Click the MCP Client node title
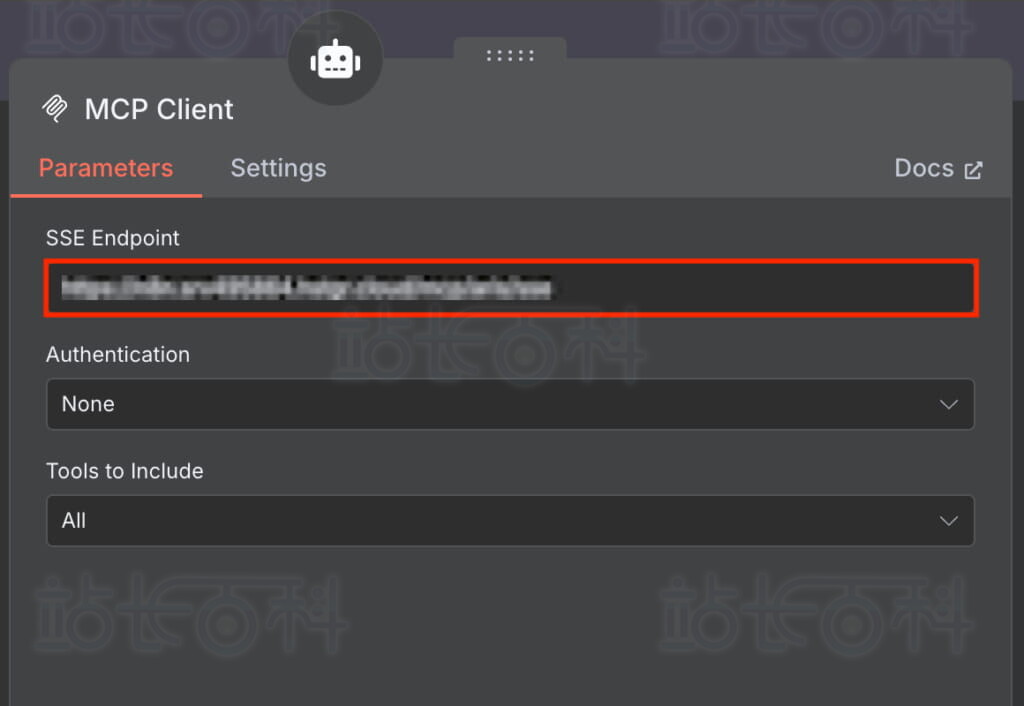This screenshot has height=706, width=1024. click(x=159, y=109)
